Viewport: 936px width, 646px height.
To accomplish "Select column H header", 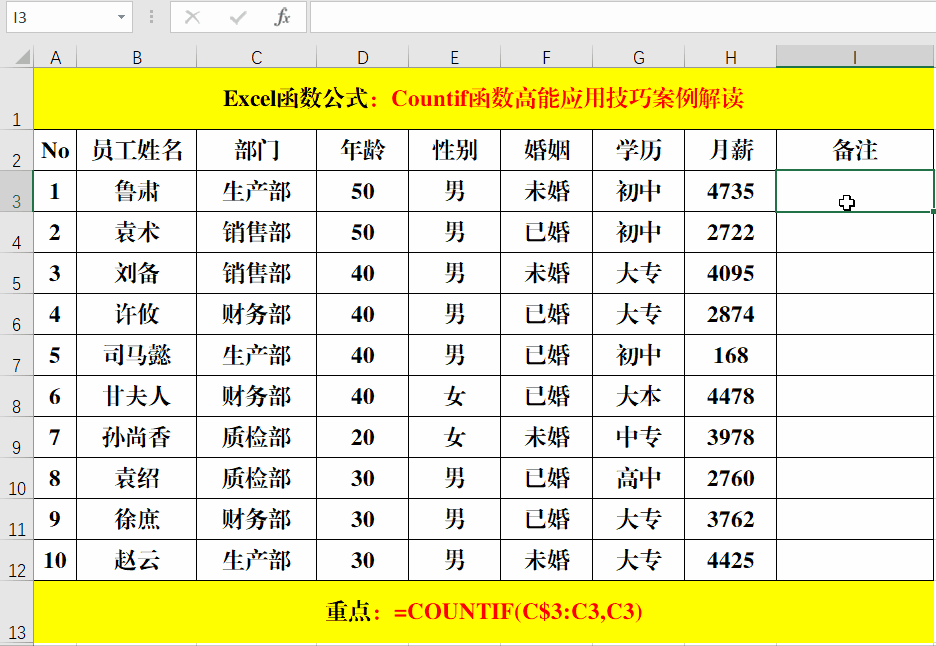I will point(730,57).
